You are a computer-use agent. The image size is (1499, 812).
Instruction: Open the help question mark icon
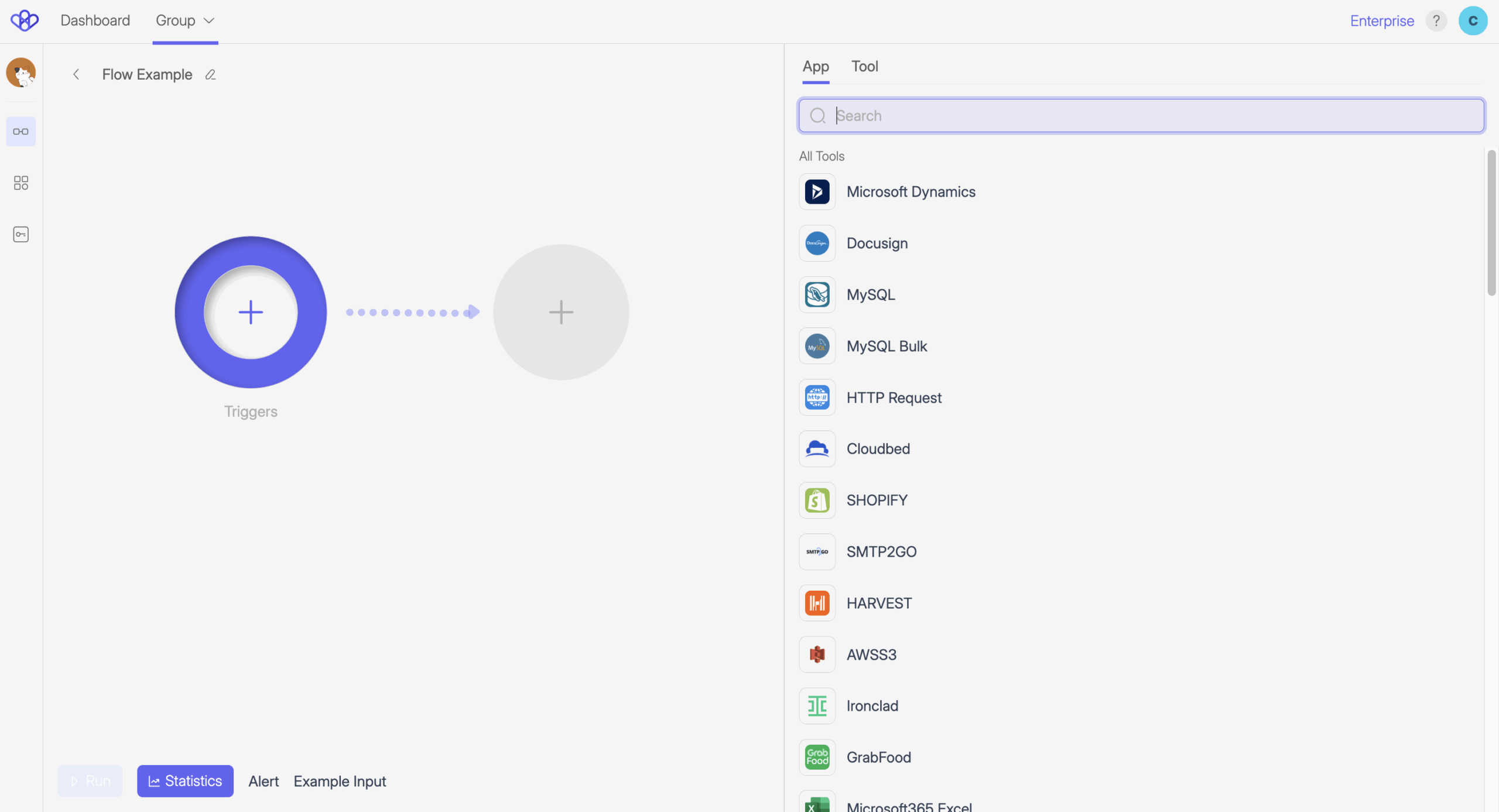click(x=1436, y=21)
